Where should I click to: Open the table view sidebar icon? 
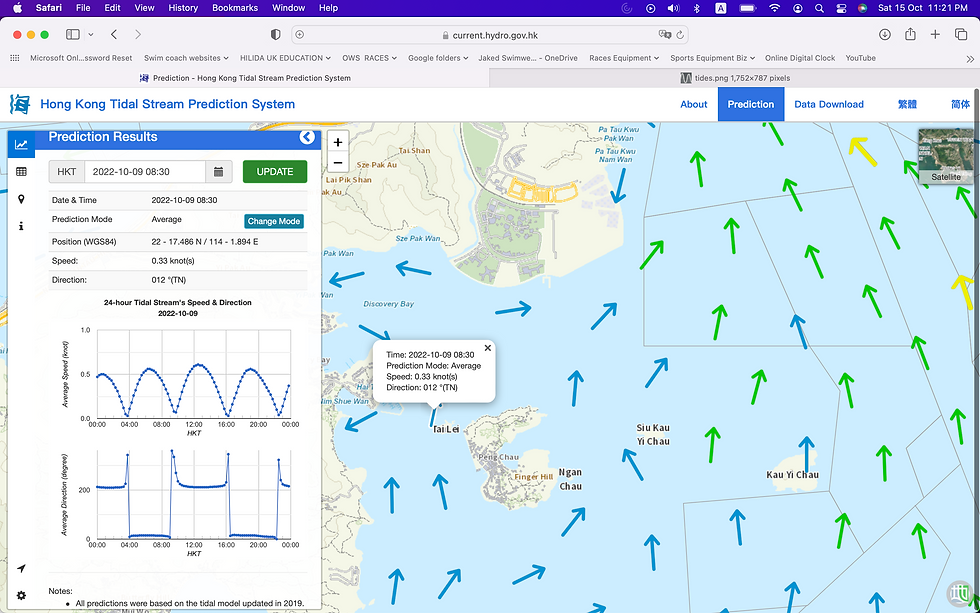(21, 172)
